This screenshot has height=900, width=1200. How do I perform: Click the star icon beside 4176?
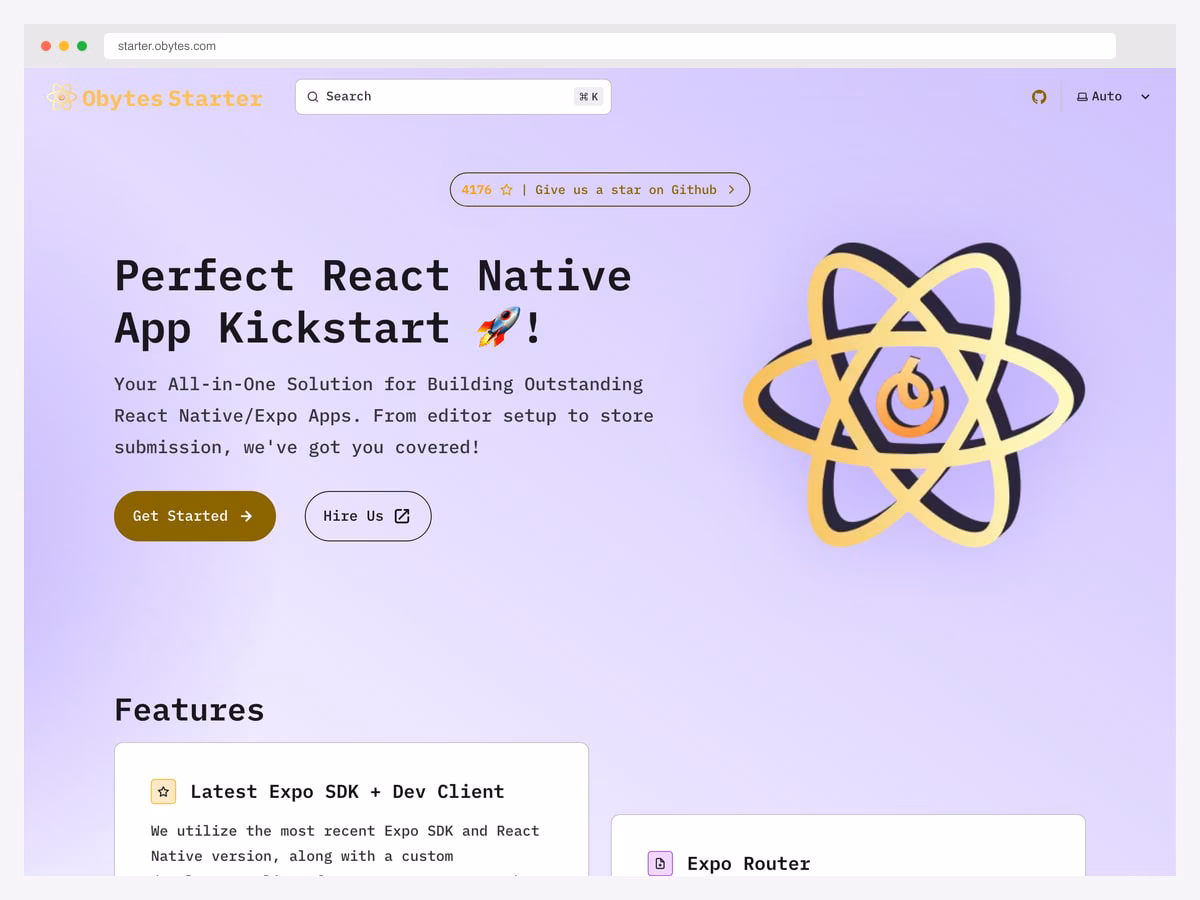click(x=506, y=190)
